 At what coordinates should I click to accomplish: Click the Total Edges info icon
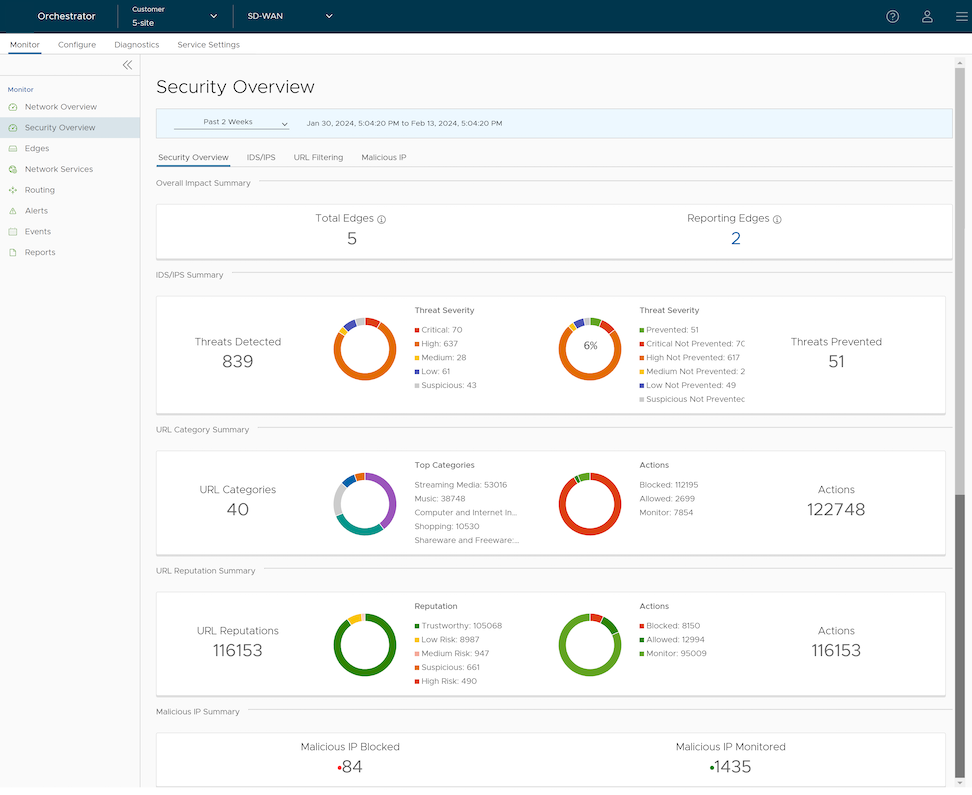click(382, 219)
